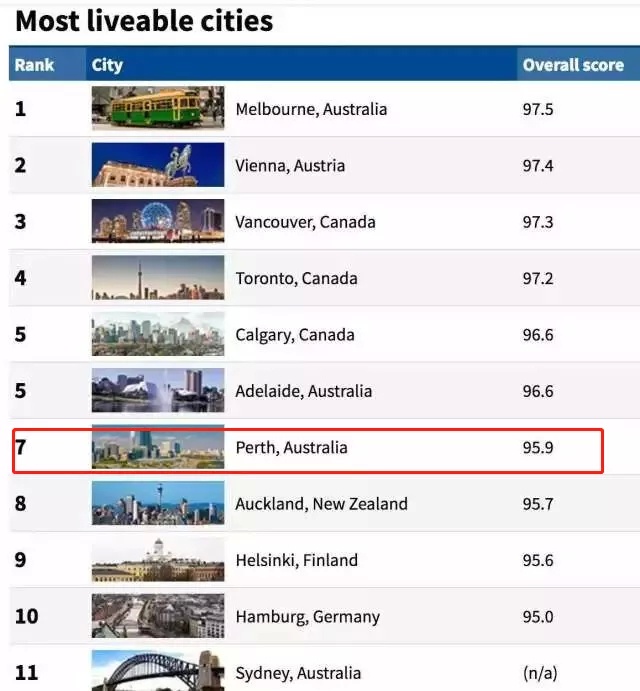This screenshot has width=640, height=691.
Task: Open the Calgary skyline thumbnail
Action: click(158, 334)
